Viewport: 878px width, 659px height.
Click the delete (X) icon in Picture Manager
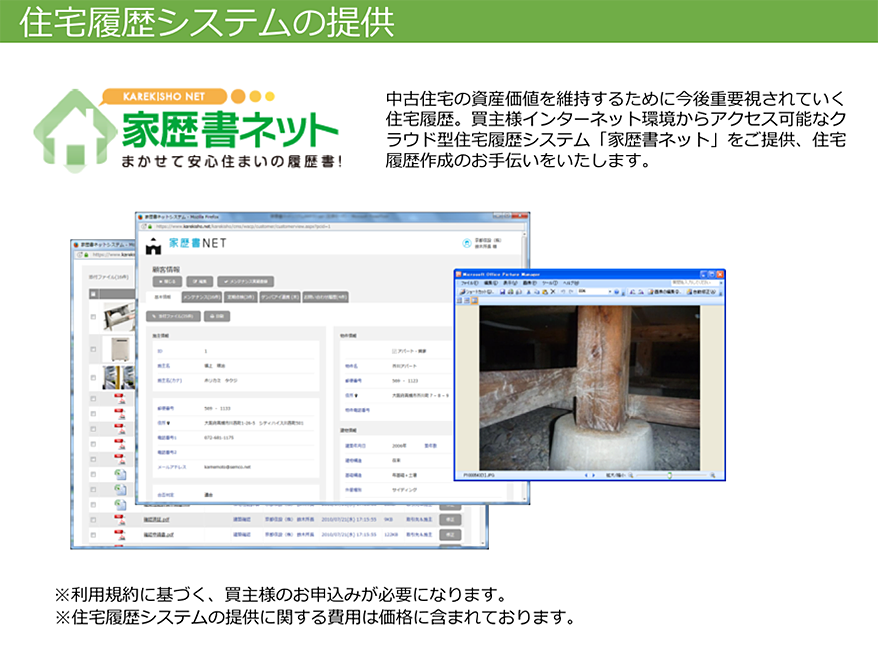tap(553, 293)
